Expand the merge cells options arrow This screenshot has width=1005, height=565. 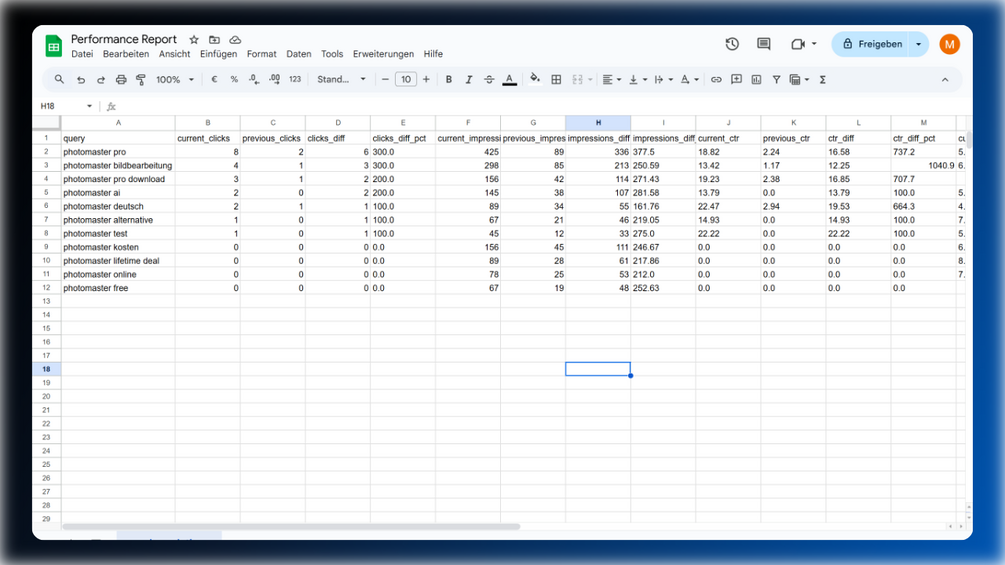[590, 79]
